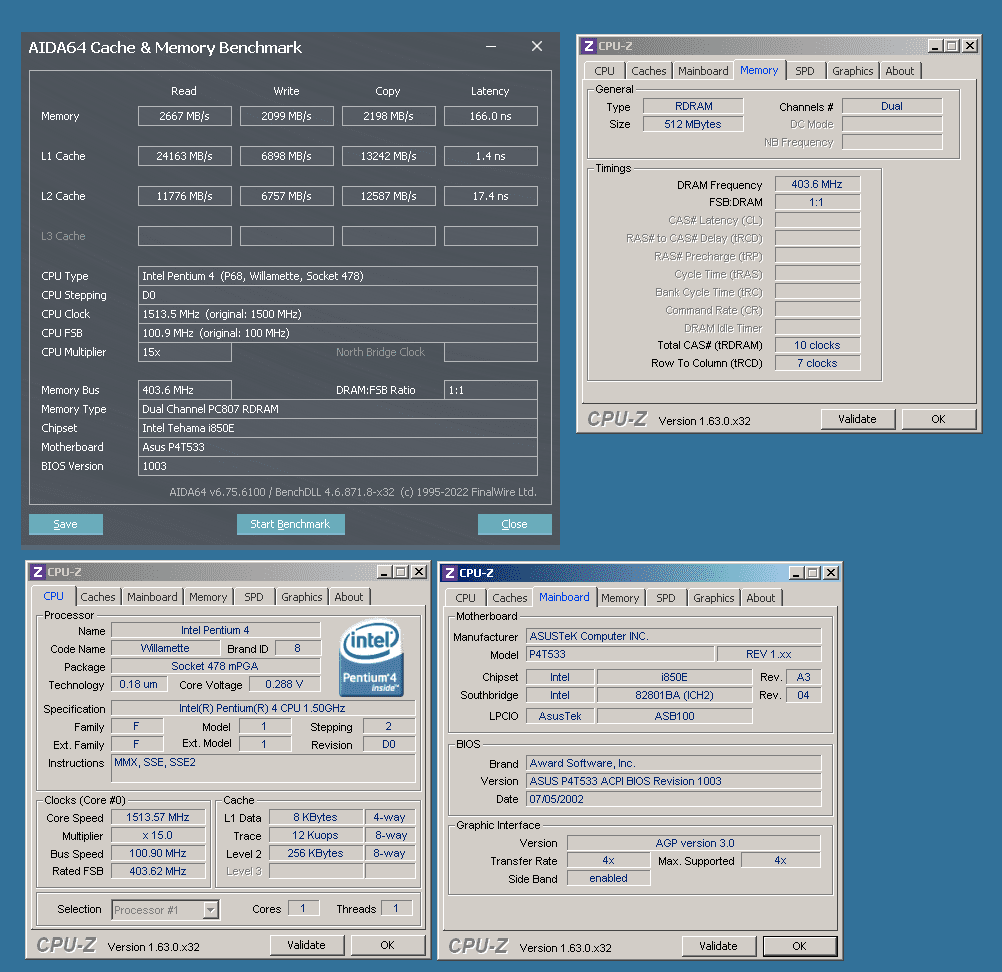Open the Memory tab in the Mainboard-tab CPU-Z window
Screen dimensions: 1002x972
click(620, 598)
